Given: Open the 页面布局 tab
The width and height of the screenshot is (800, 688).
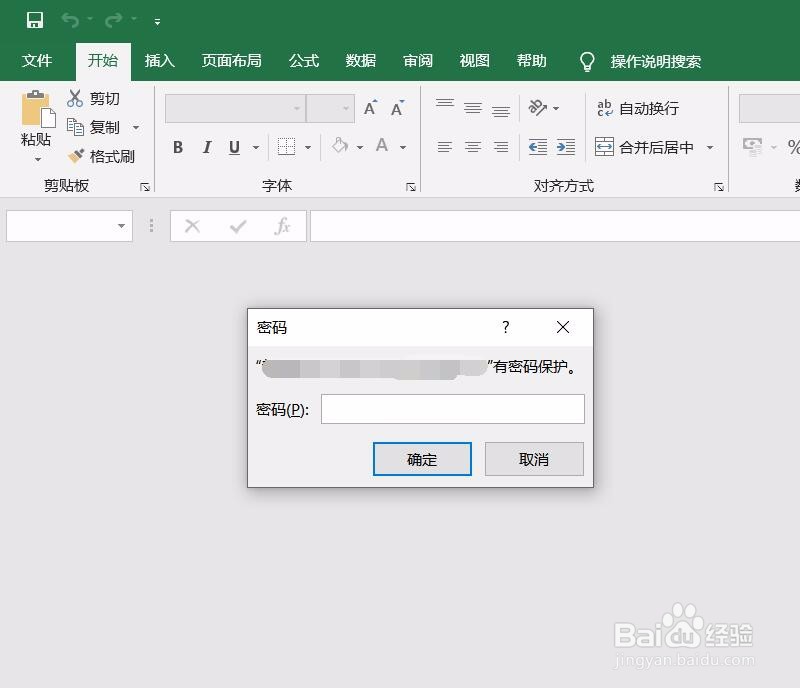Looking at the screenshot, I should pos(231,61).
